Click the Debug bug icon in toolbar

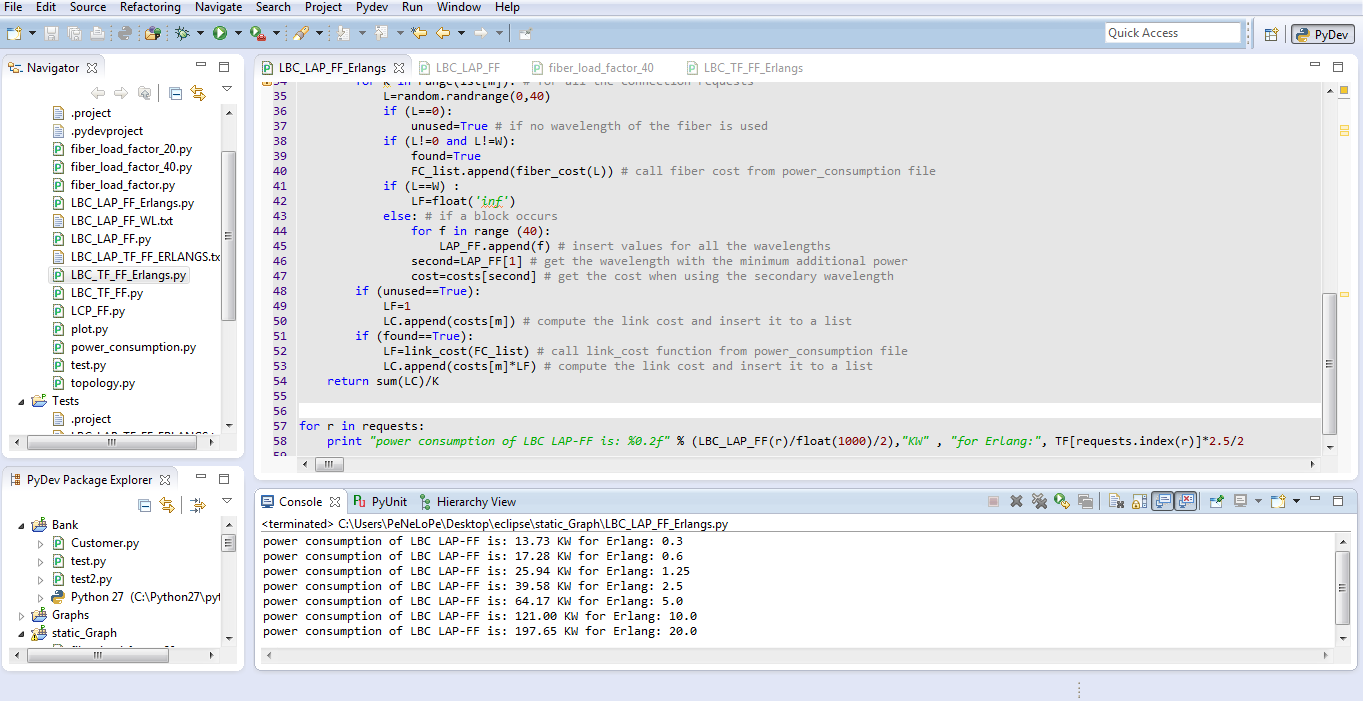click(182, 33)
